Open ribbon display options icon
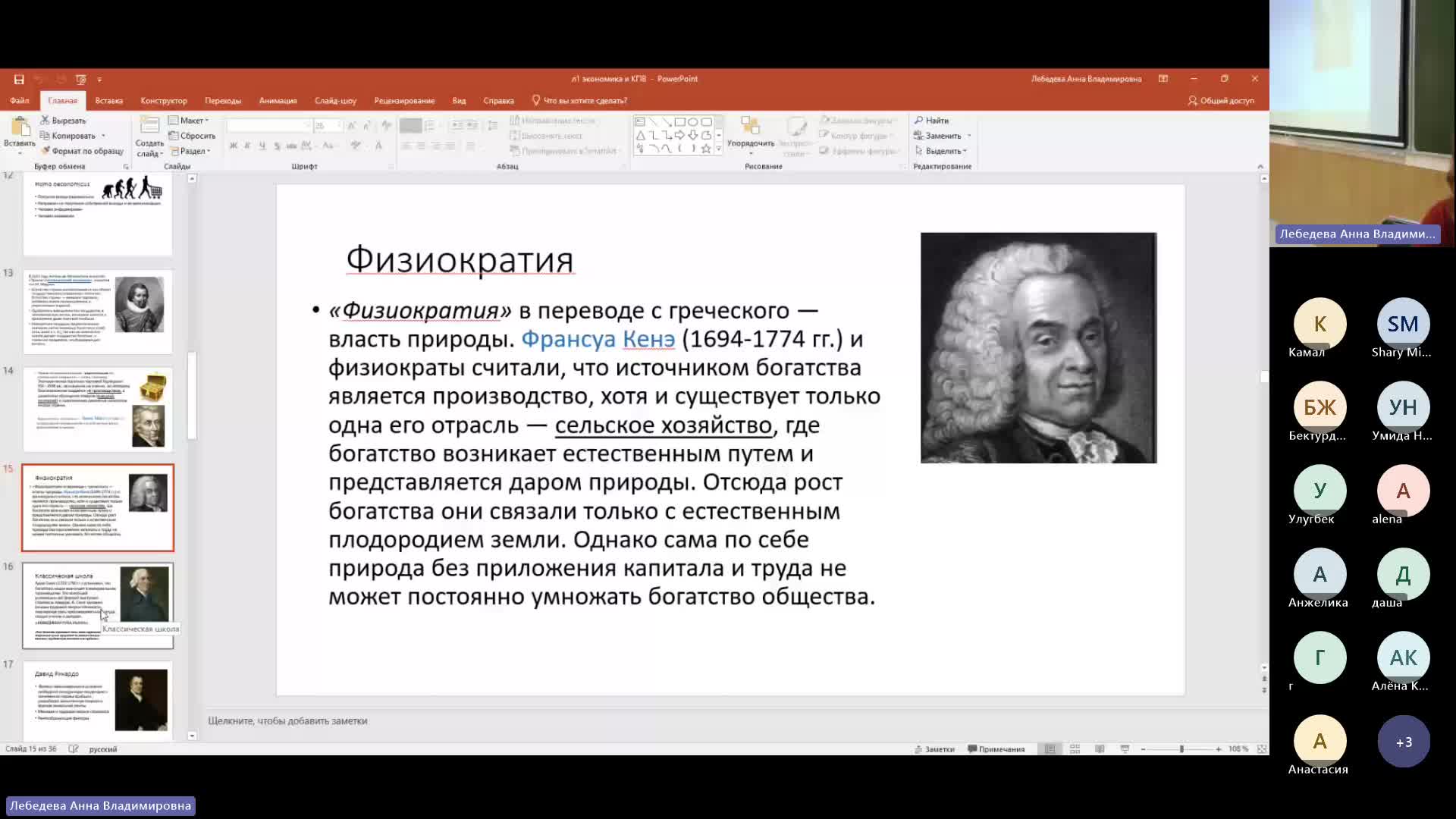The image size is (1456, 819). [x=1163, y=79]
